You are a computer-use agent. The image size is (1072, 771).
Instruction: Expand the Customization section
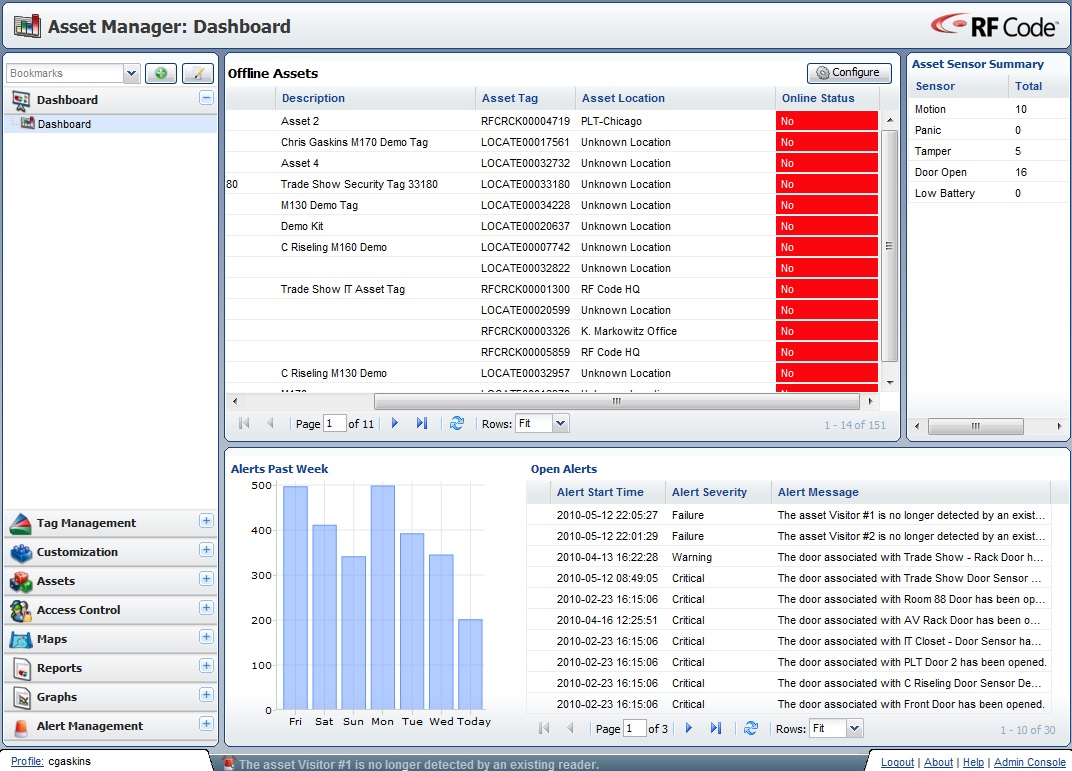pos(206,550)
